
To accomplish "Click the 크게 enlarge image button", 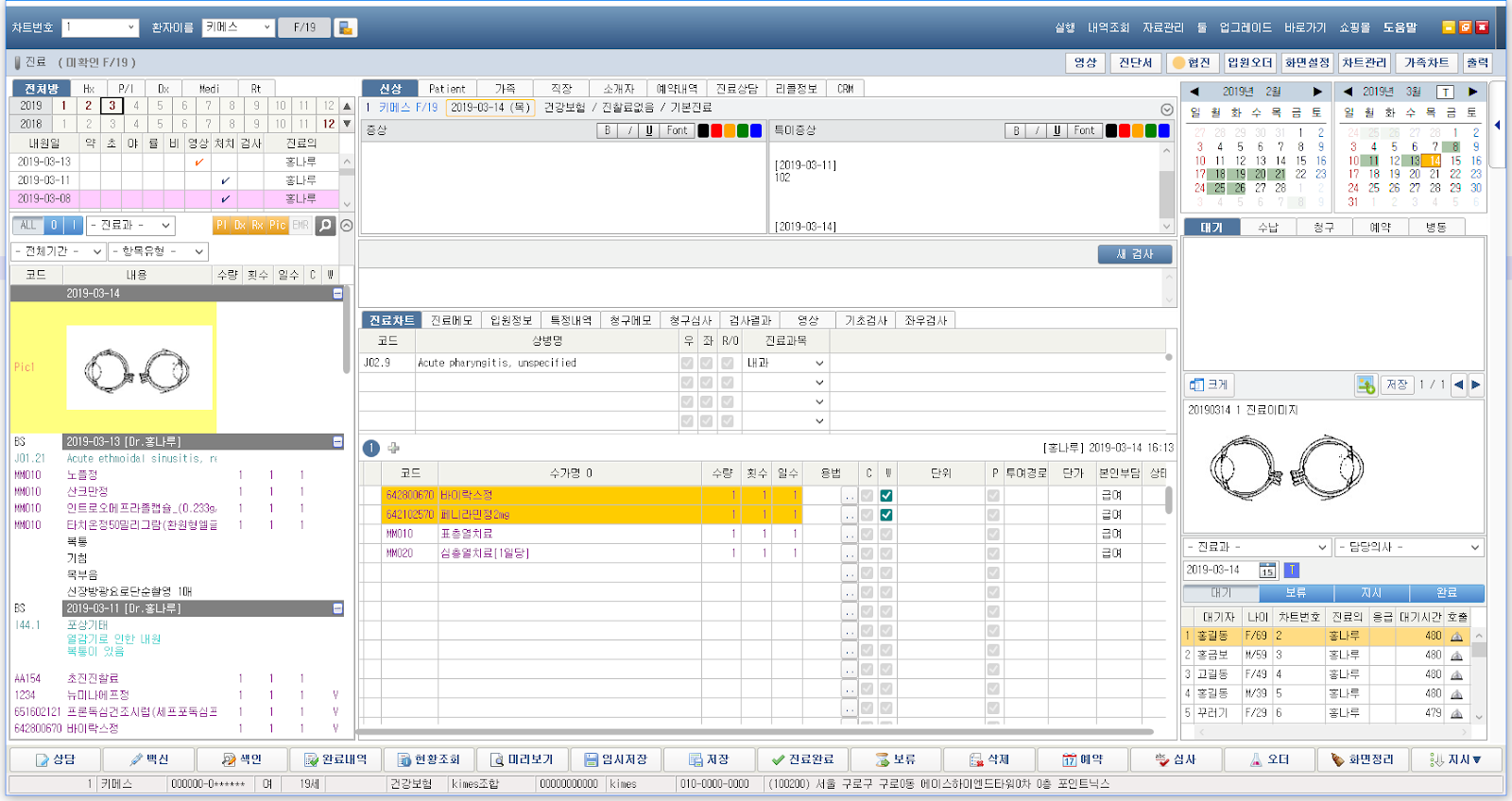I will [1210, 385].
